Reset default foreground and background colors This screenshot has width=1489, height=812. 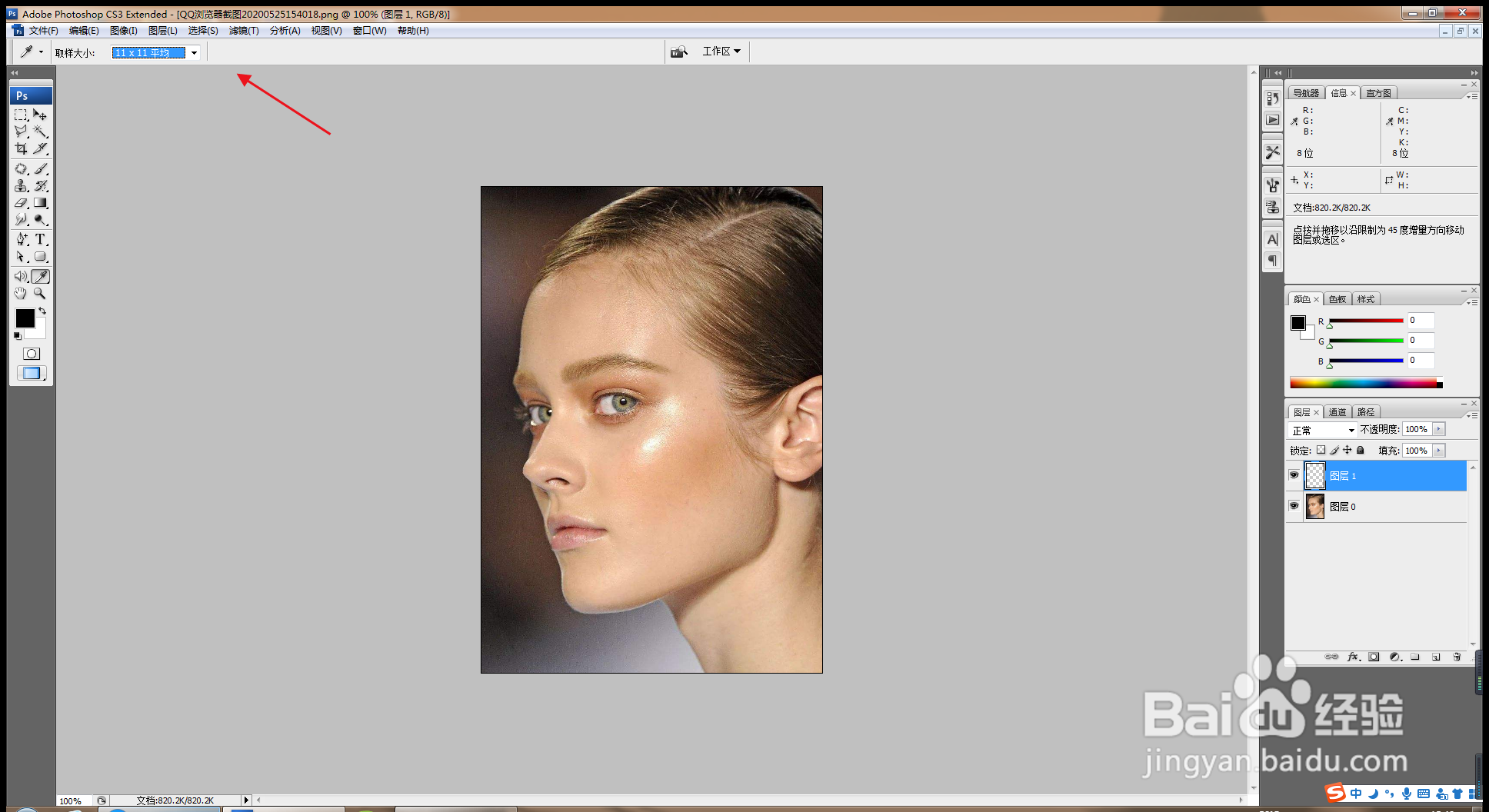click(x=17, y=336)
